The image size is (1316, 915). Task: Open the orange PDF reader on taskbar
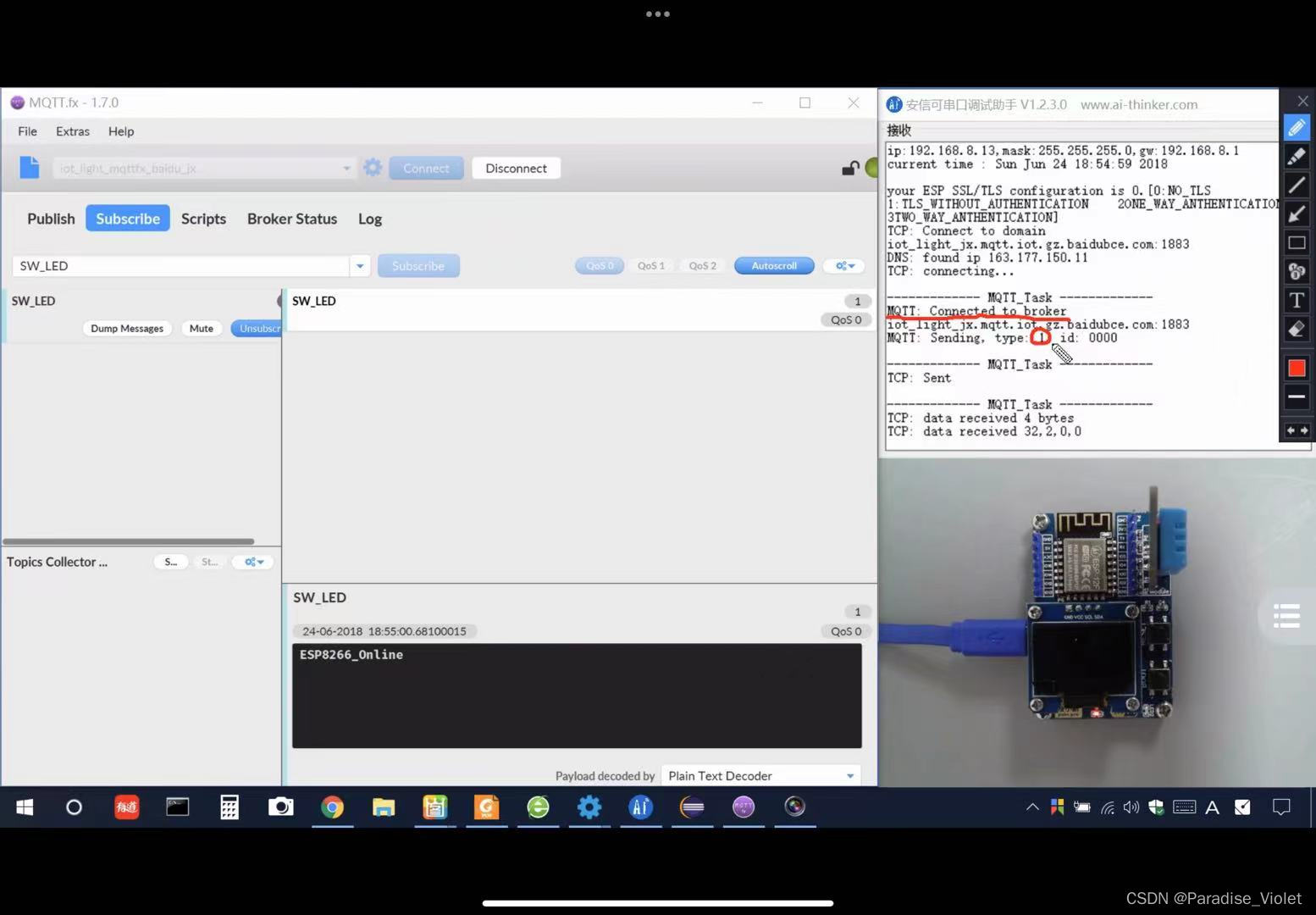click(x=486, y=807)
